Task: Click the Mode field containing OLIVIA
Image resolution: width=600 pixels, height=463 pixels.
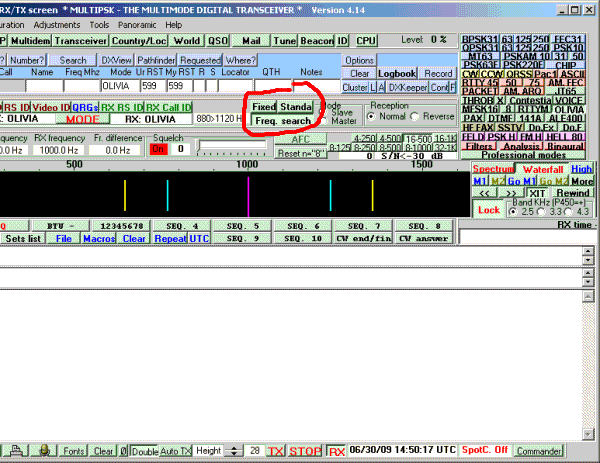Action: tap(120, 86)
